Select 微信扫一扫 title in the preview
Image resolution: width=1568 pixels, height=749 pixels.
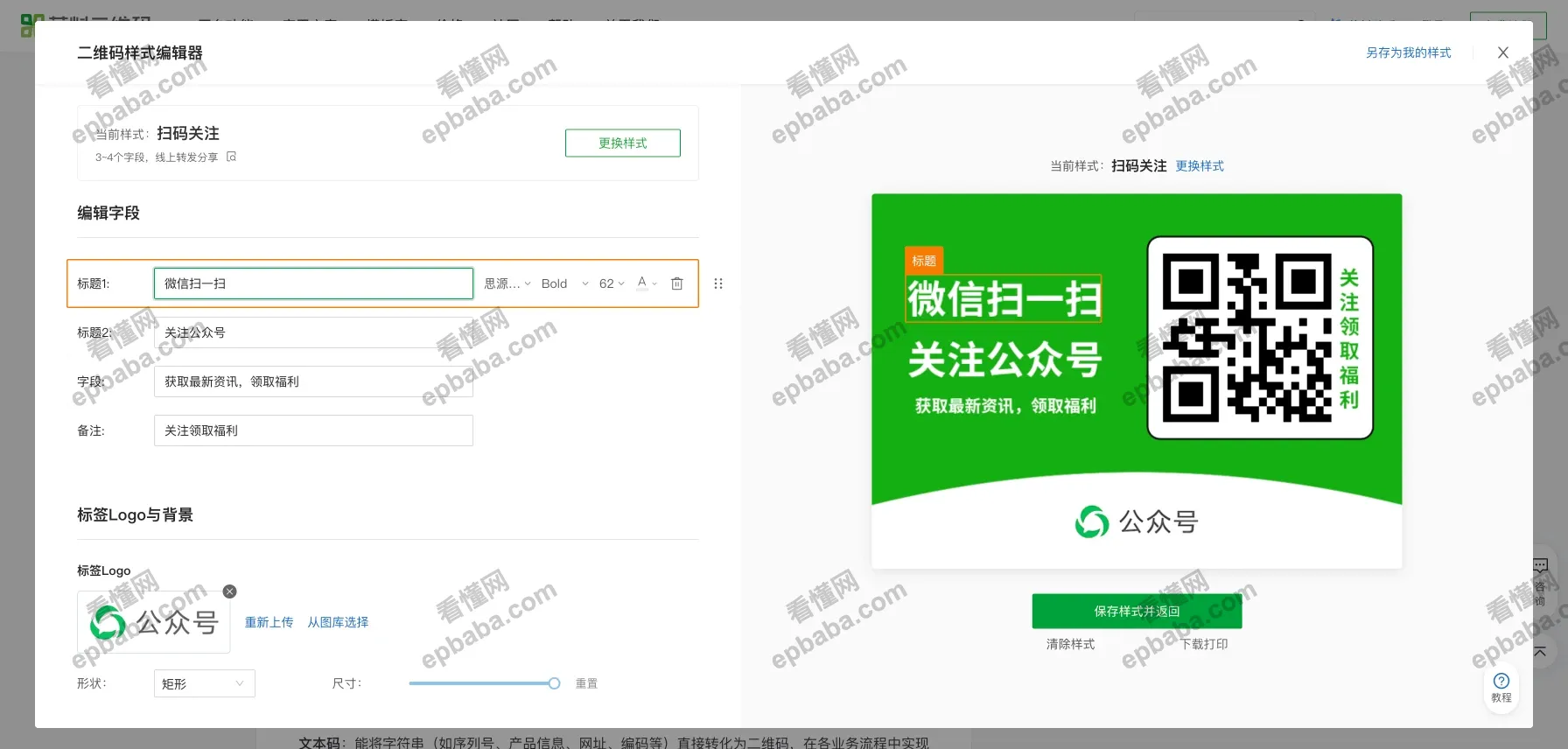pyautogui.click(x=1004, y=298)
